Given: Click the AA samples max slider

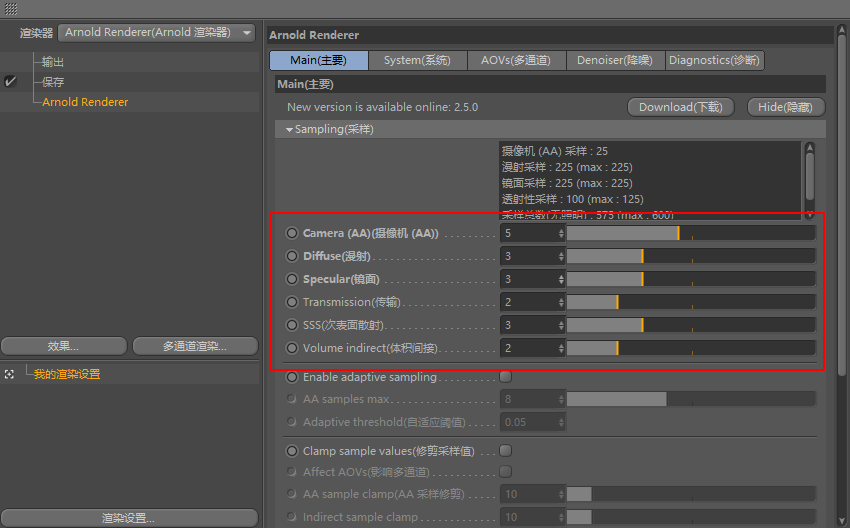Looking at the screenshot, I should [x=691, y=400].
